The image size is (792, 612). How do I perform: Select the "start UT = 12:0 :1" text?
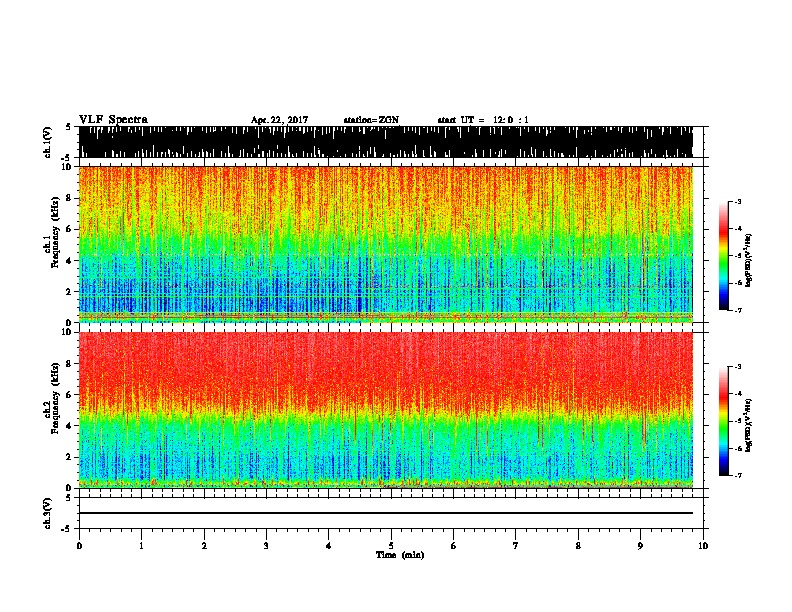point(483,120)
